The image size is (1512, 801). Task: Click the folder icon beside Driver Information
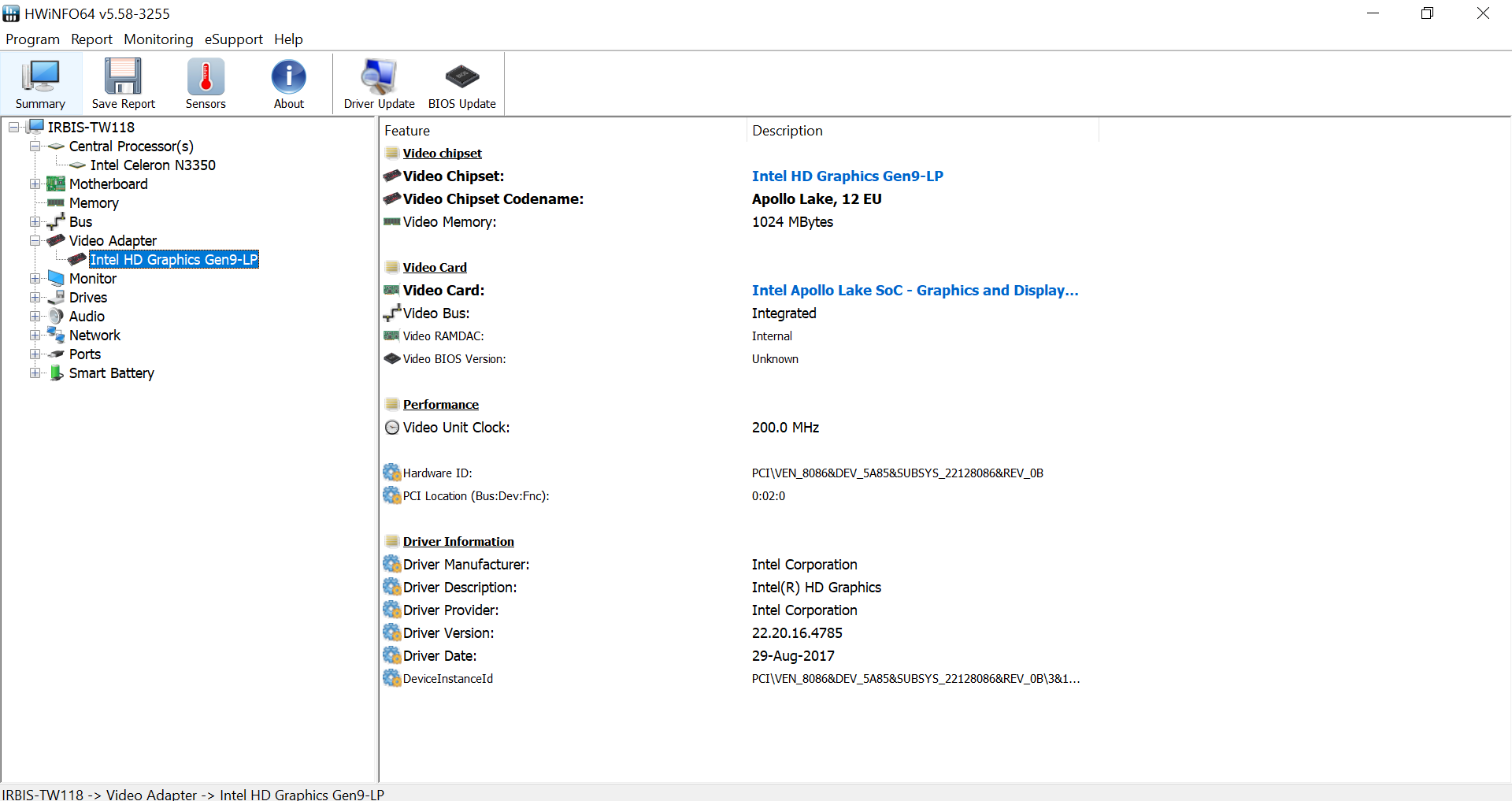click(392, 541)
